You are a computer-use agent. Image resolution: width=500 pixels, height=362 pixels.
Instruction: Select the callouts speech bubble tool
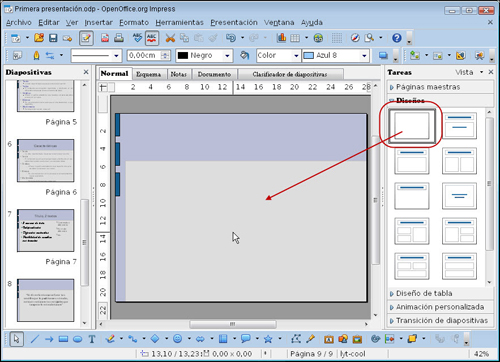[x=246, y=339]
